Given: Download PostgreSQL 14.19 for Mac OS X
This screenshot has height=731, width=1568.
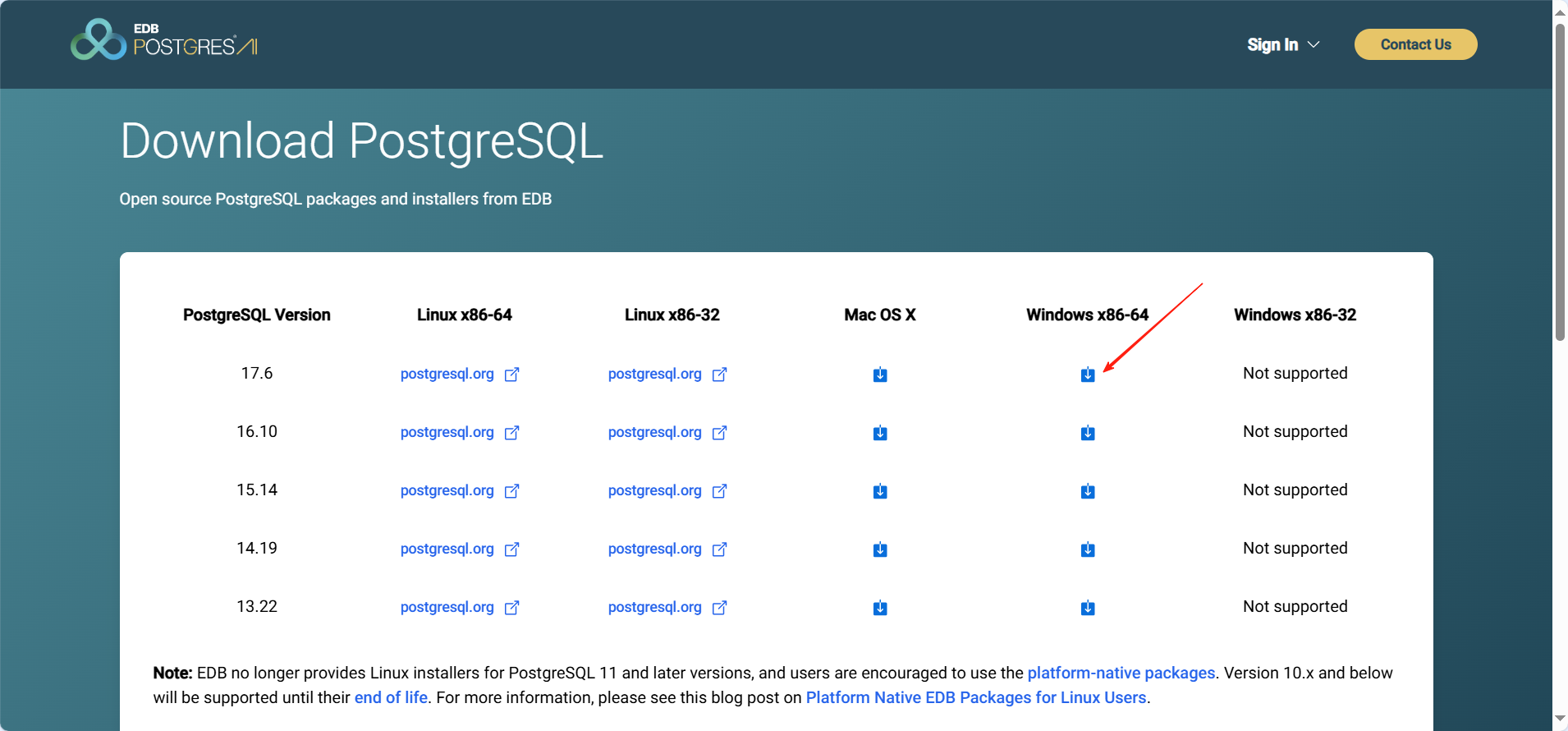Looking at the screenshot, I should (879, 549).
